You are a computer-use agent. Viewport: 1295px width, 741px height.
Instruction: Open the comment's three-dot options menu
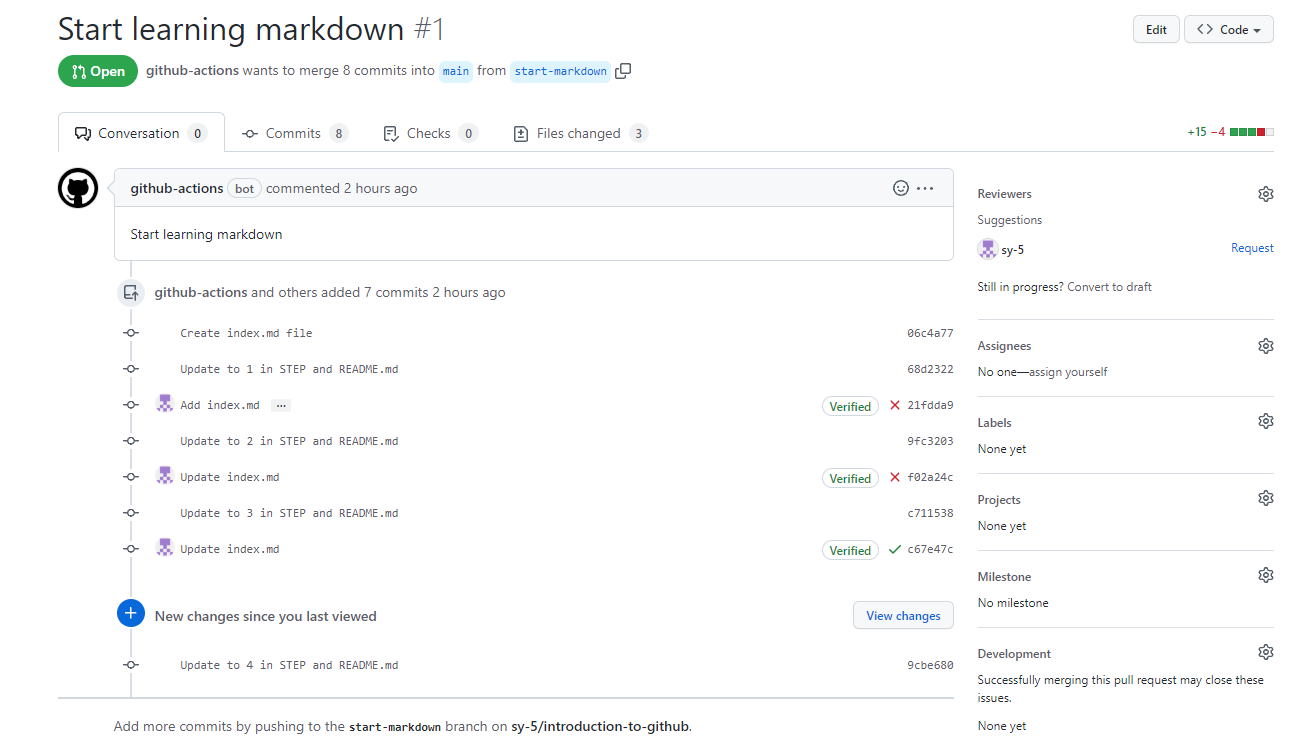(x=925, y=188)
